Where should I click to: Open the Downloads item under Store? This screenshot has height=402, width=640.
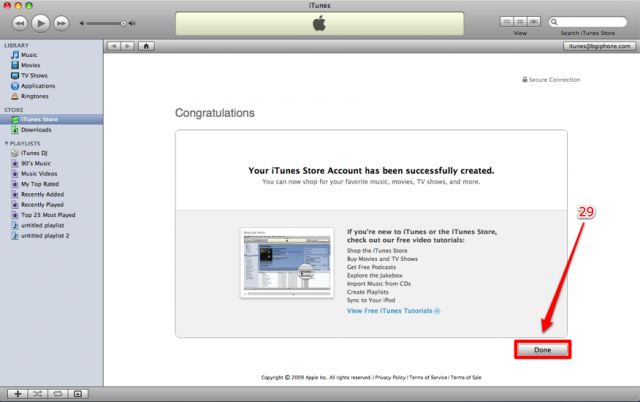[x=36, y=130]
